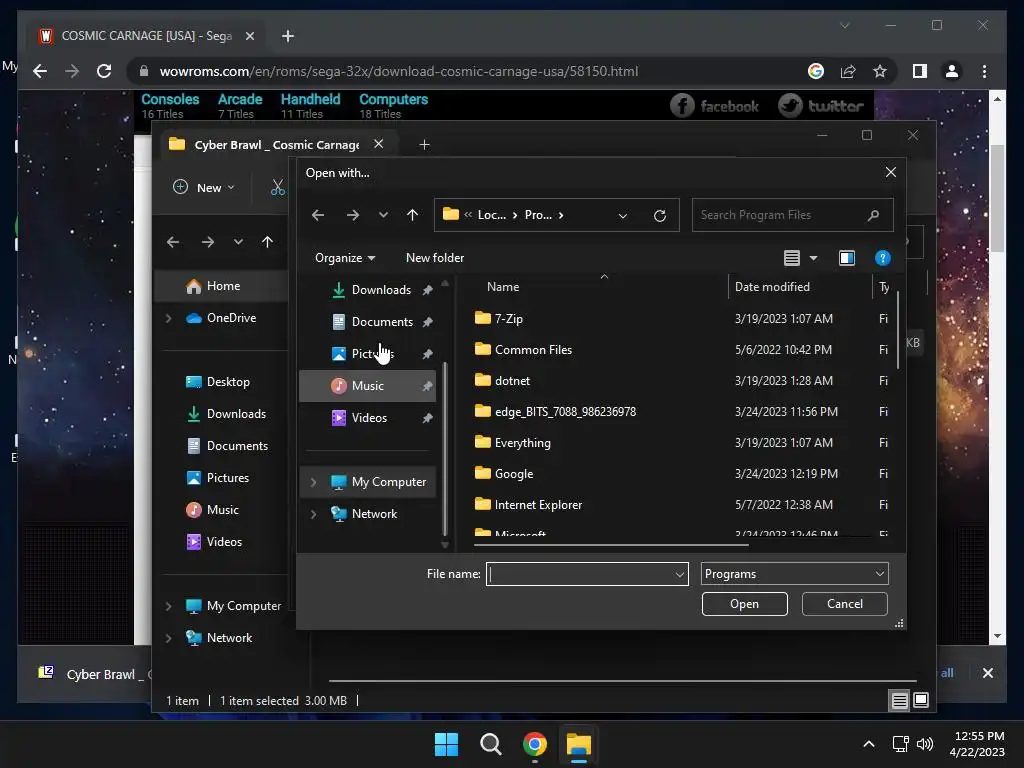Click Arcade link on wowroms
1024x768 pixels.
pyautogui.click(x=240, y=99)
